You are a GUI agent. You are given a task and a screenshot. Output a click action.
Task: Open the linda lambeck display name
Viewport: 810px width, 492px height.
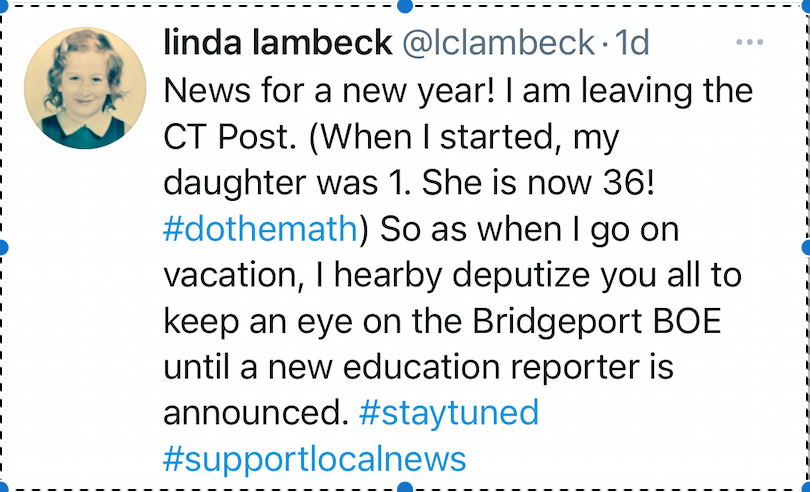277,42
